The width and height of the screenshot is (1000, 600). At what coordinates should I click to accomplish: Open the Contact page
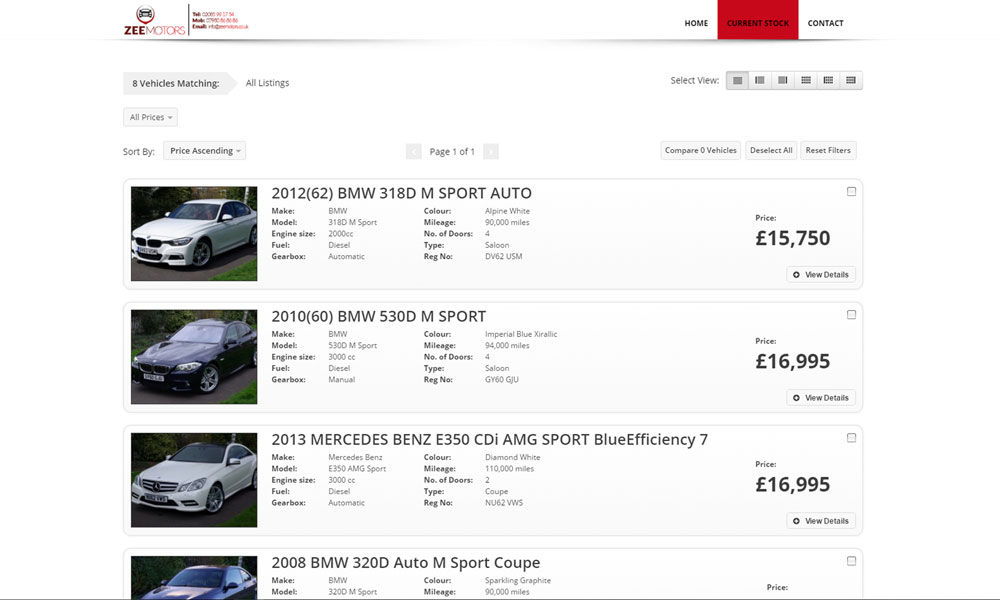(825, 23)
